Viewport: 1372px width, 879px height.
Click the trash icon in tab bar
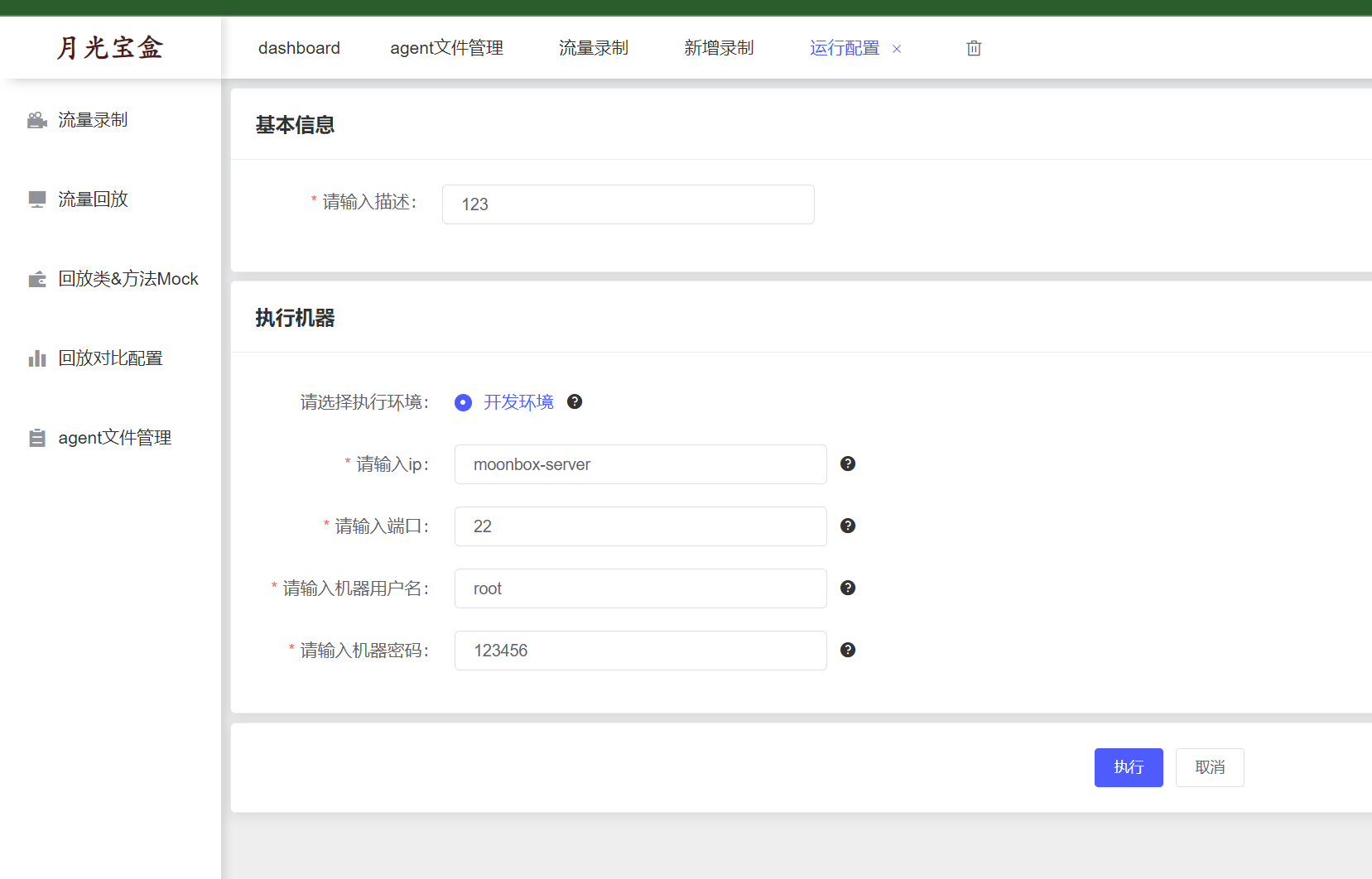tap(974, 48)
